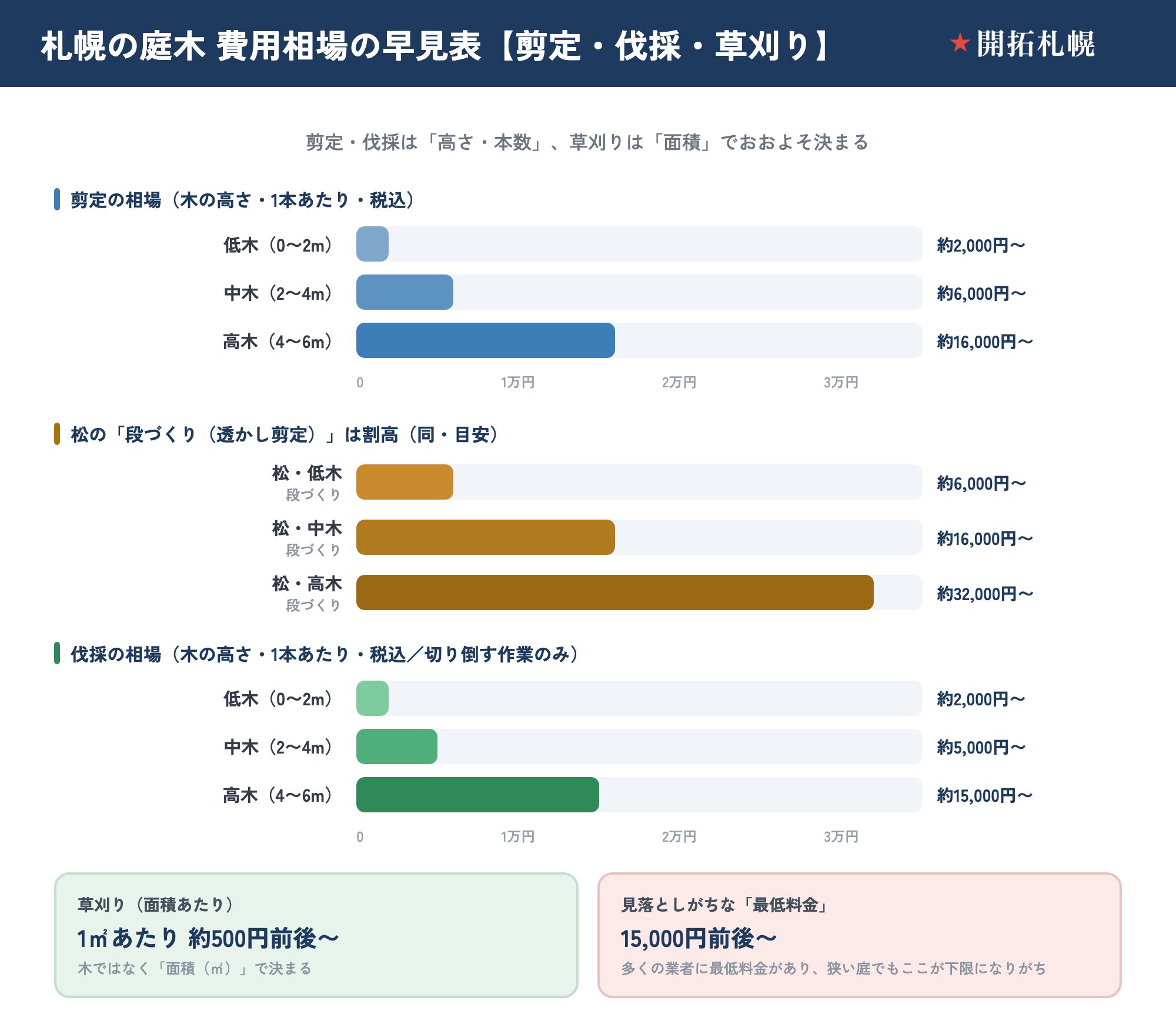Click the brown 松・中木 bar
Screen dimensions: 1176x1011
[x=486, y=537]
